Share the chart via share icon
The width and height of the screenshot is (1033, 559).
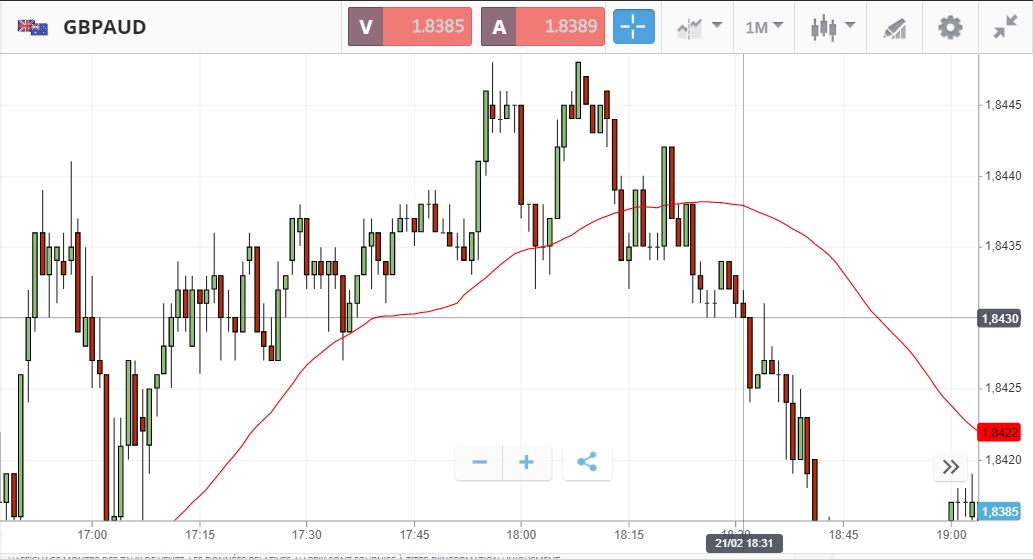(x=587, y=462)
